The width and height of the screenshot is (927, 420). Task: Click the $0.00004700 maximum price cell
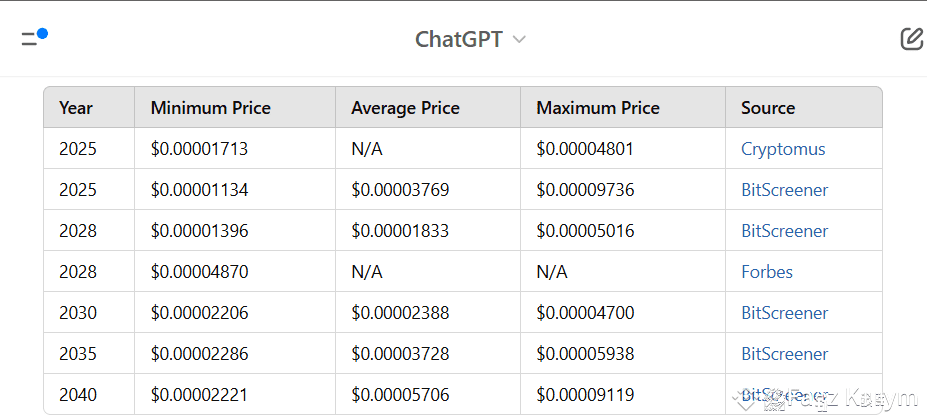click(585, 313)
